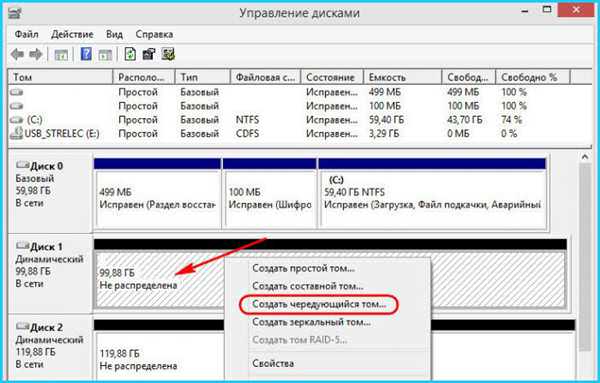This screenshot has width=600, height=383.
Task: Click the scroll up arrow of disk pane
Action: click(x=585, y=157)
